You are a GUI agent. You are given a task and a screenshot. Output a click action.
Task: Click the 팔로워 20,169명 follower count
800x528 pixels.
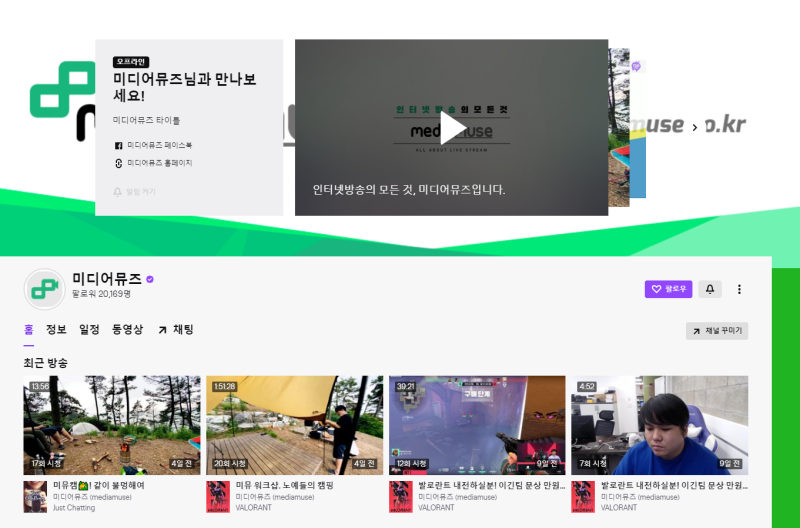coord(102,294)
